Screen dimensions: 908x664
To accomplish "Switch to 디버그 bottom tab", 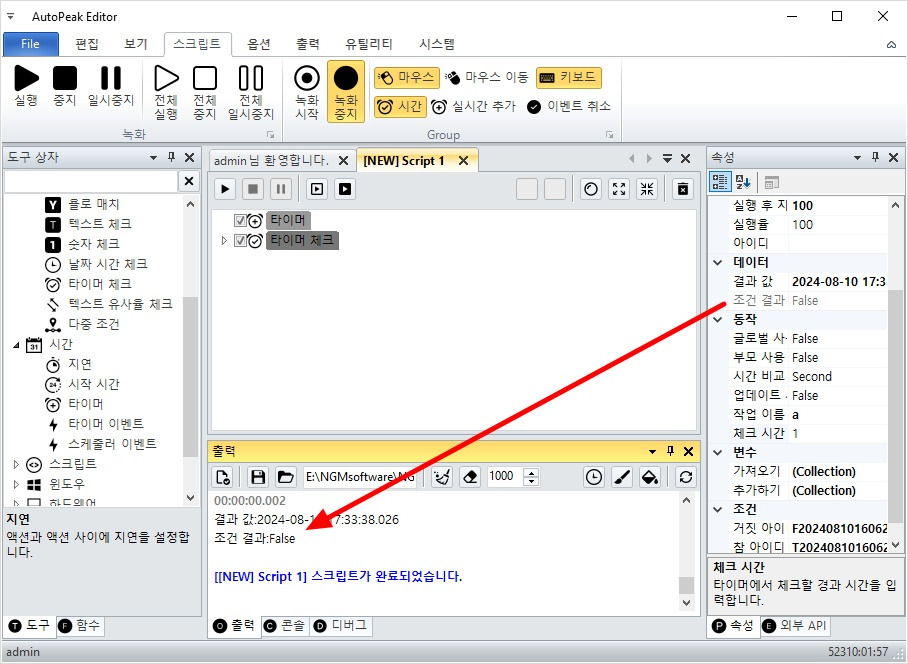I will pyautogui.click(x=340, y=626).
